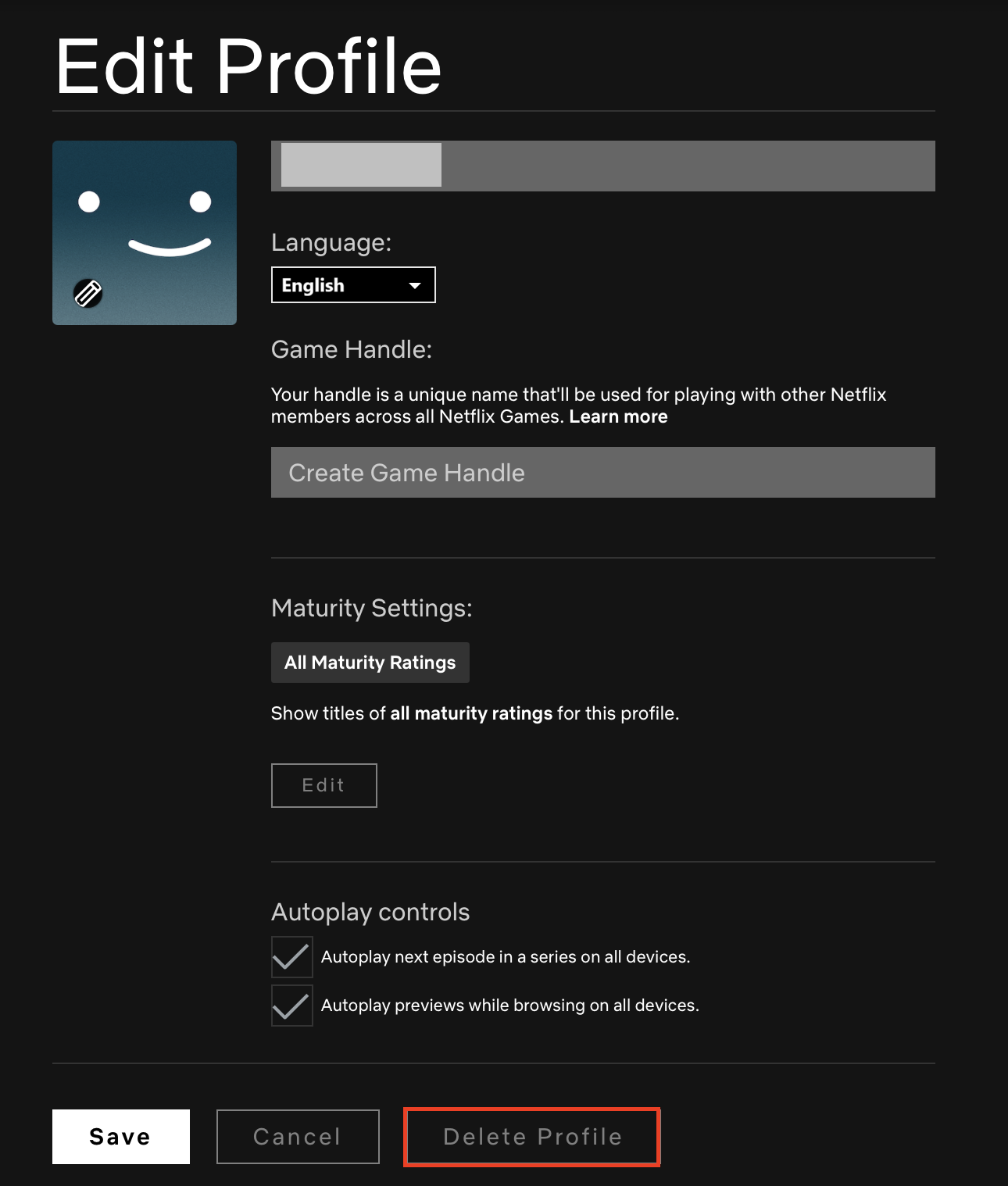Click the Maturity Settings heading

371,608
